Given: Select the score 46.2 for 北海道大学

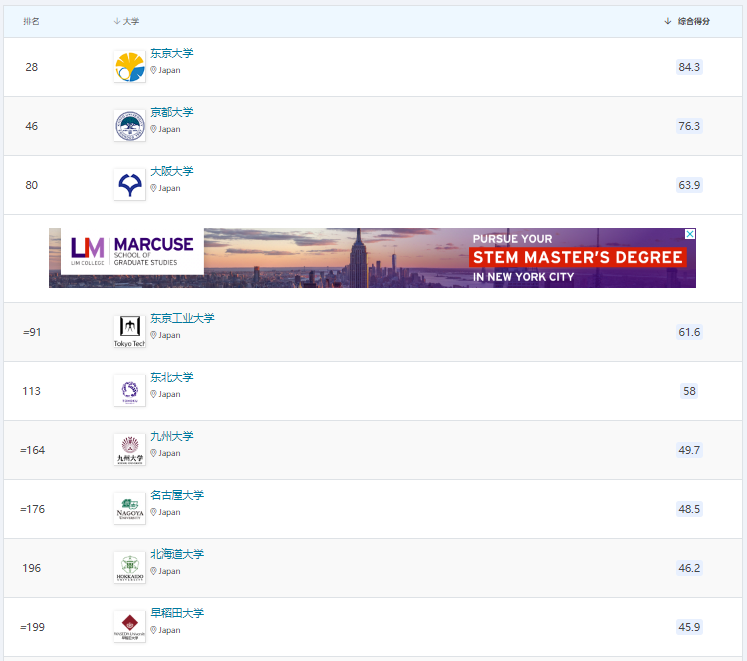Looking at the screenshot, I should click(x=689, y=569).
